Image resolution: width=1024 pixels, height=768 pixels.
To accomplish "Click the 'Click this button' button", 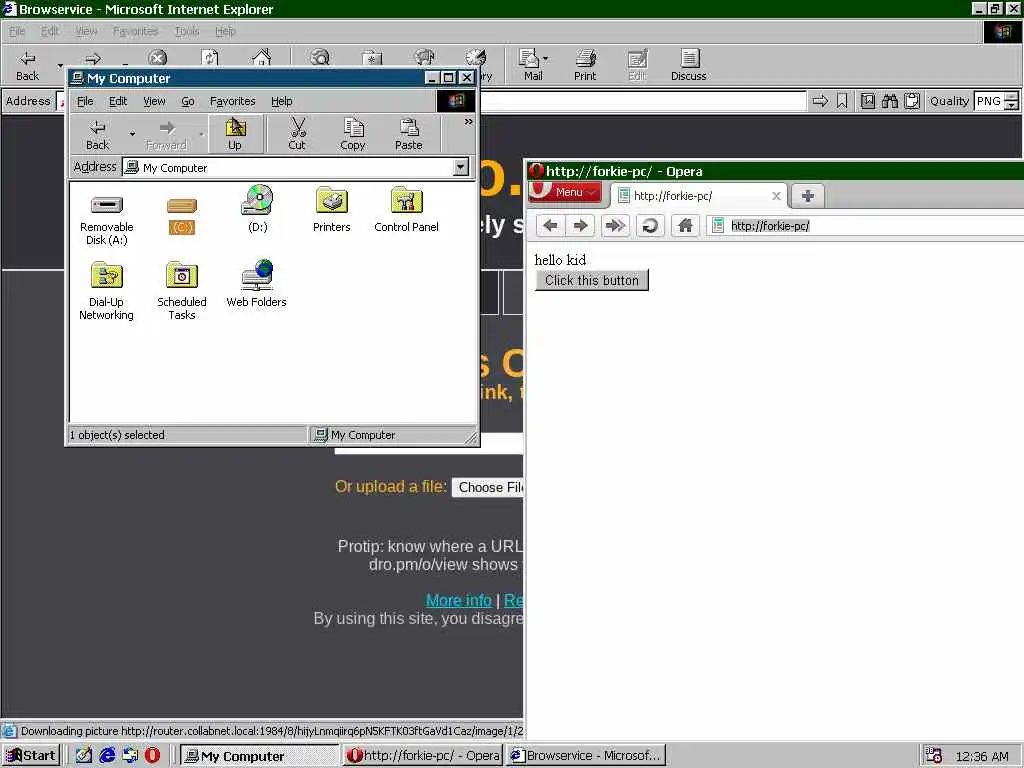I will (x=592, y=280).
